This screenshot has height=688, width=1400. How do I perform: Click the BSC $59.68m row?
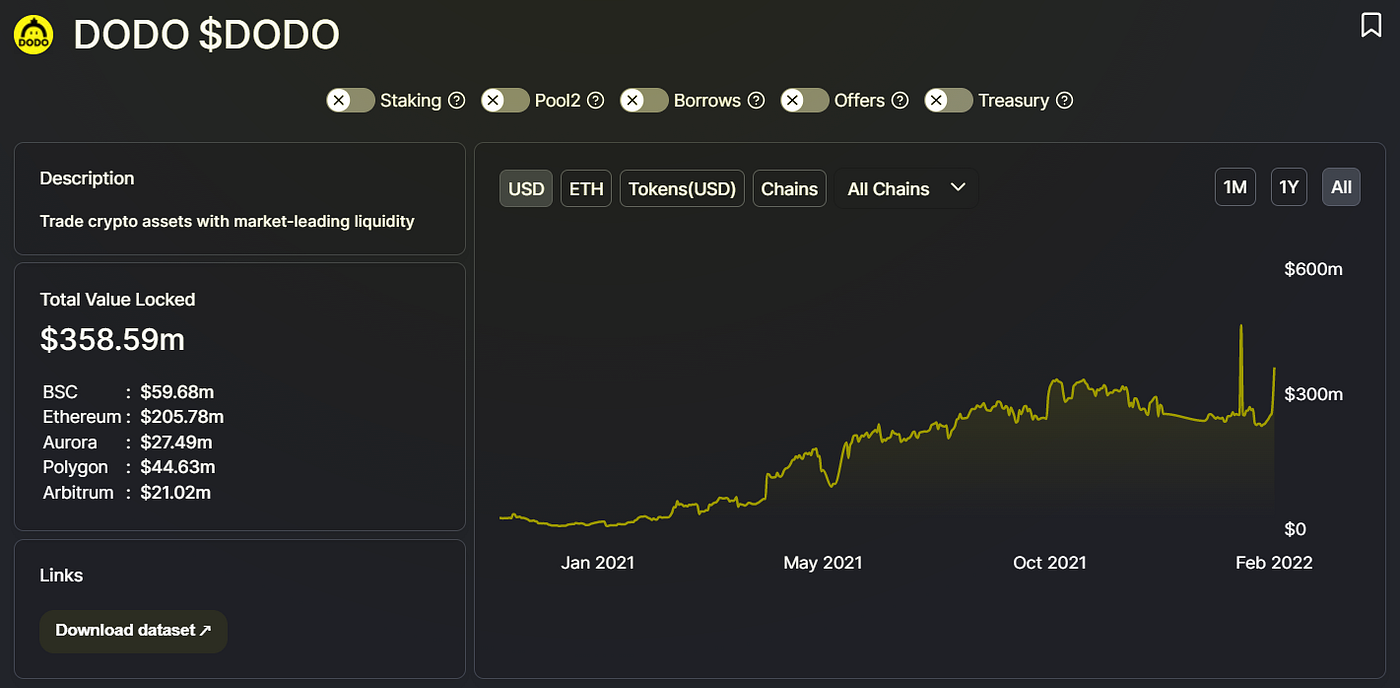pyautogui.click(x=128, y=392)
